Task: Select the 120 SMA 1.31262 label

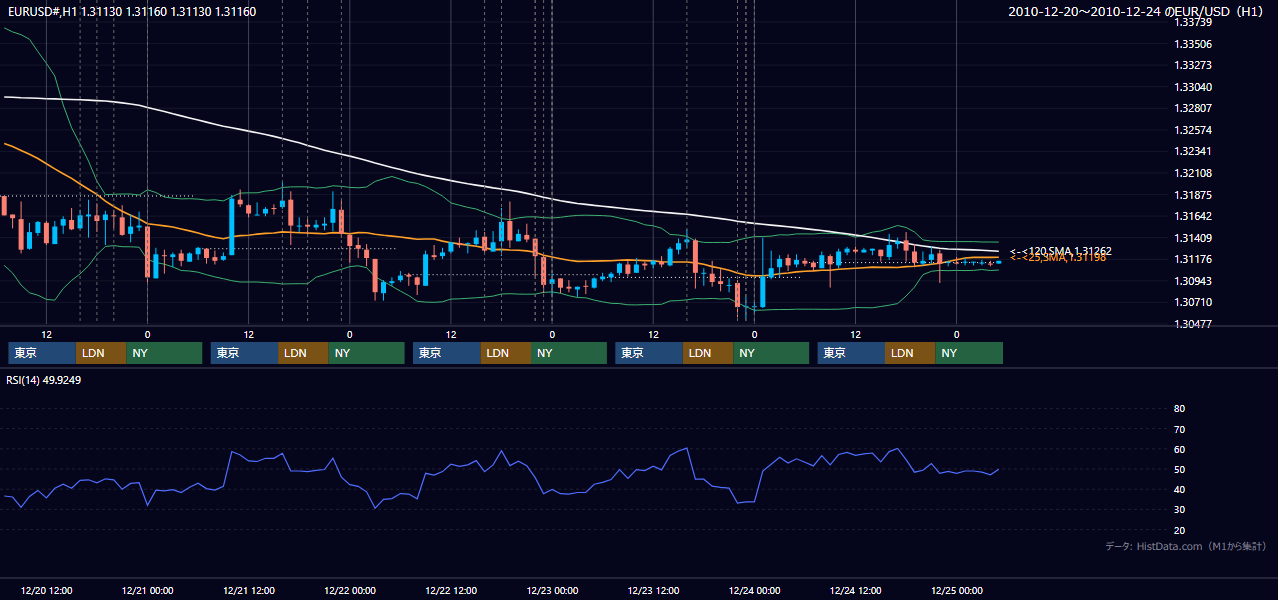Action: 1061,251
